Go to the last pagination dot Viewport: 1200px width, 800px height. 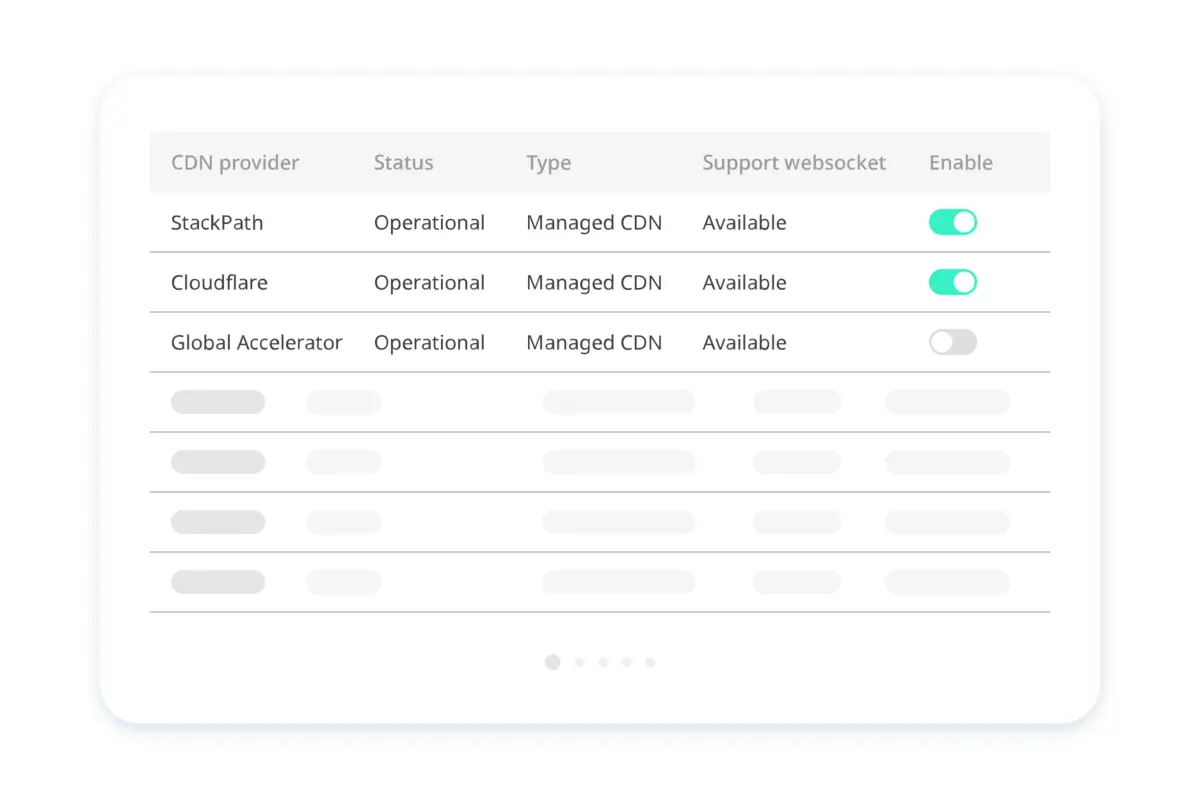[650, 662]
